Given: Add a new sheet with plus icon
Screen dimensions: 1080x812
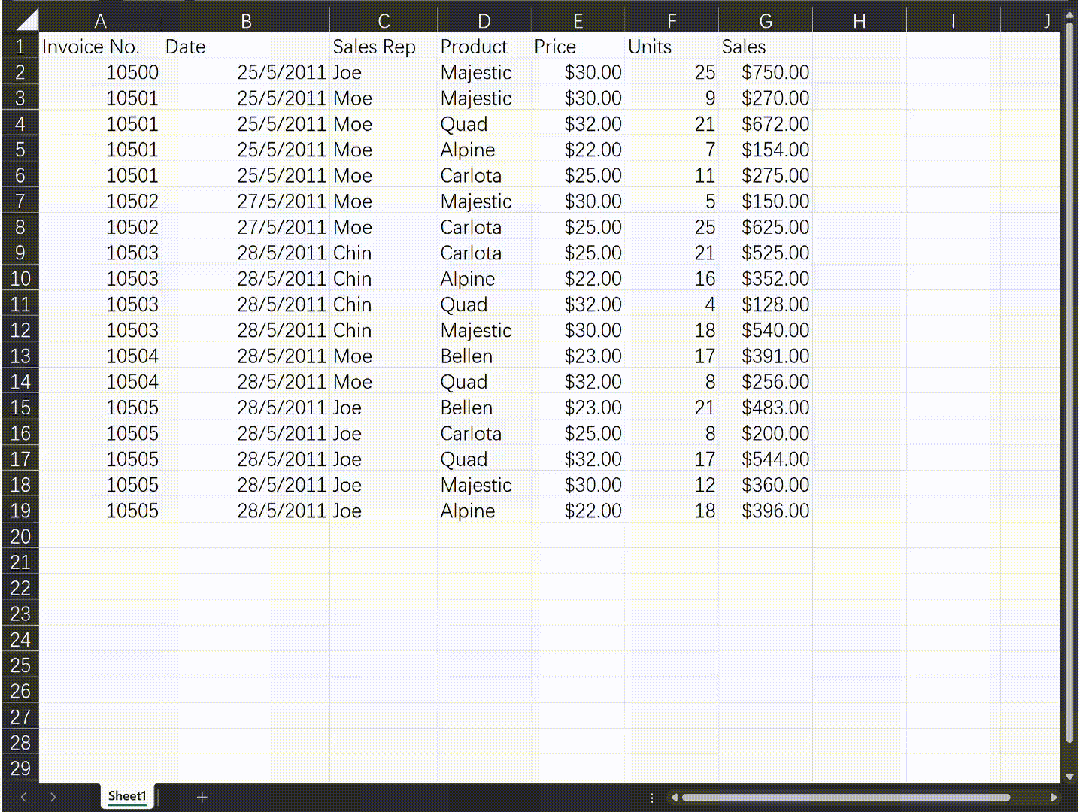Looking at the screenshot, I should point(202,796).
